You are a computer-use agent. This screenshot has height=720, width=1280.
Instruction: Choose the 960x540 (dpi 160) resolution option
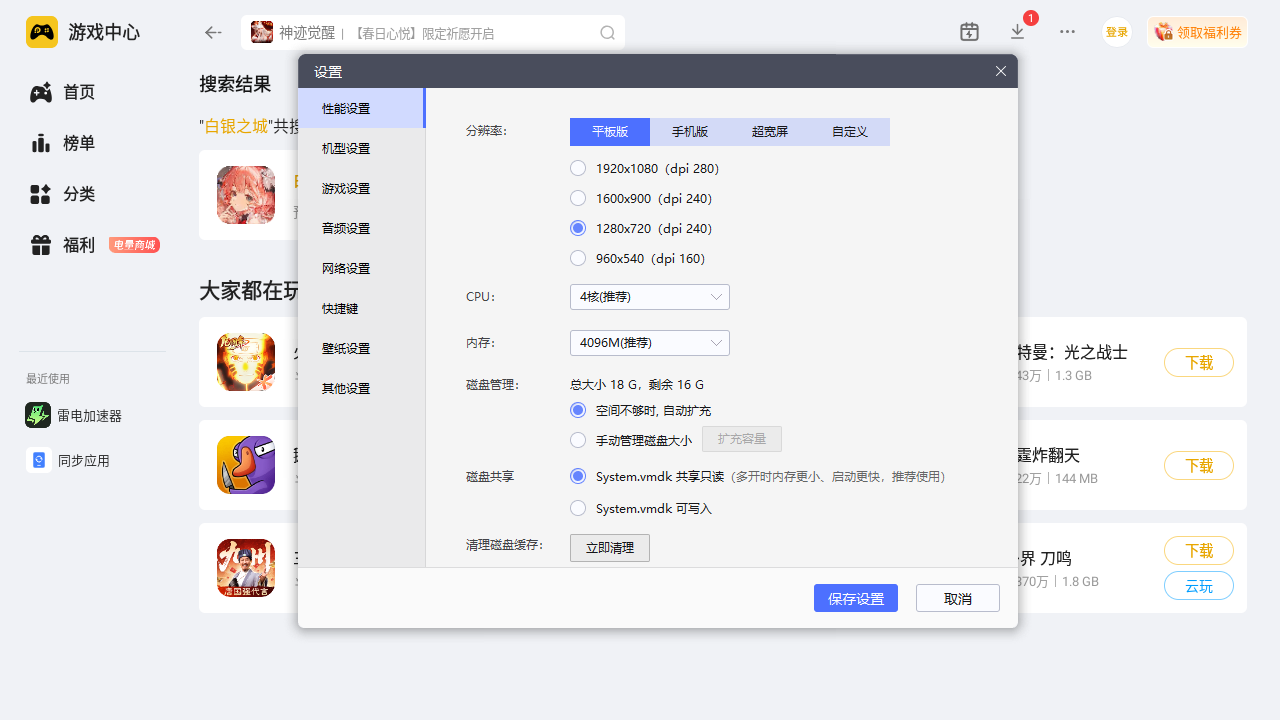pyautogui.click(x=578, y=258)
